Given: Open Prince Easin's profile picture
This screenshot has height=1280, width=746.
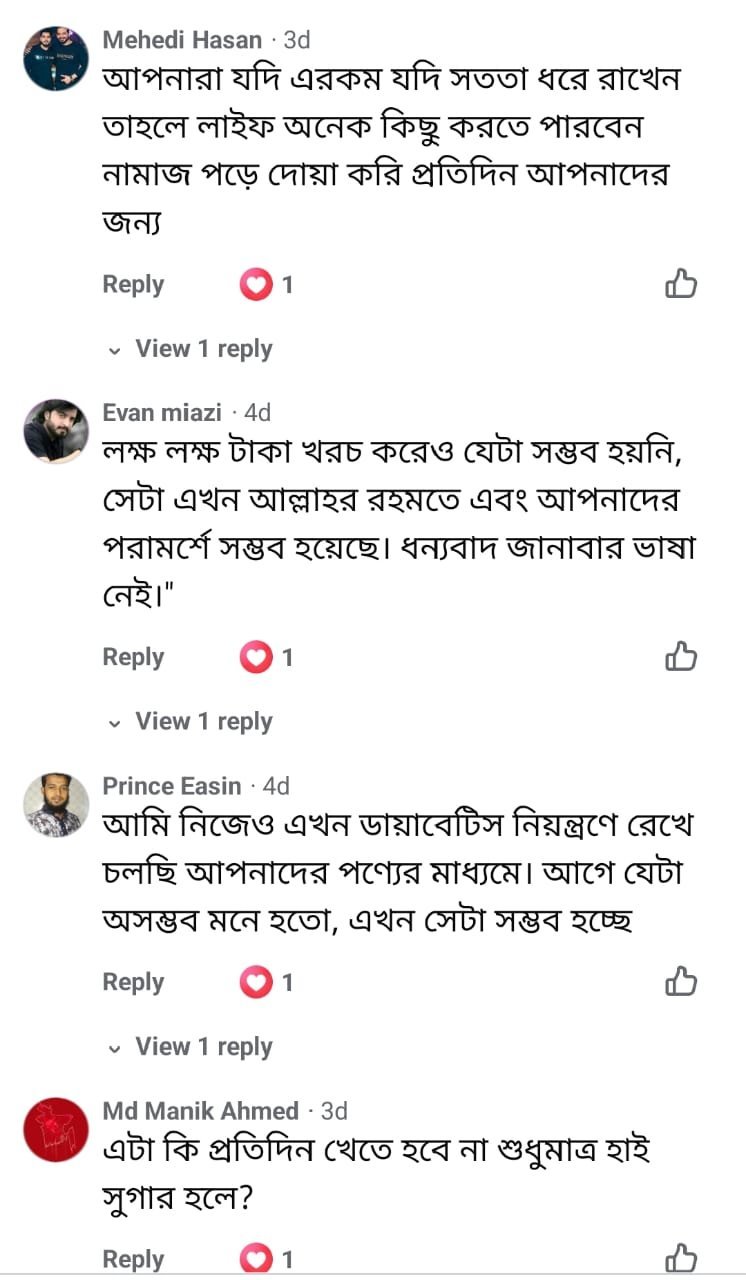Looking at the screenshot, I should pos(56,804).
